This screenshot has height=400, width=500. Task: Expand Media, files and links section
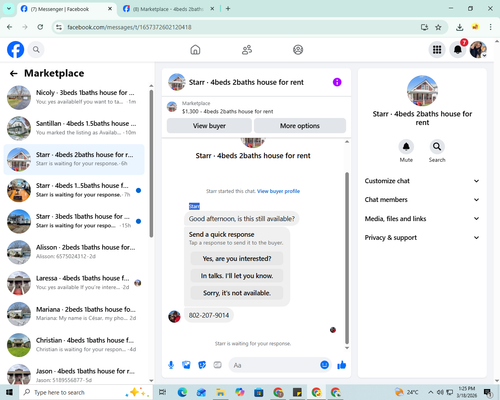tap(422, 219)
